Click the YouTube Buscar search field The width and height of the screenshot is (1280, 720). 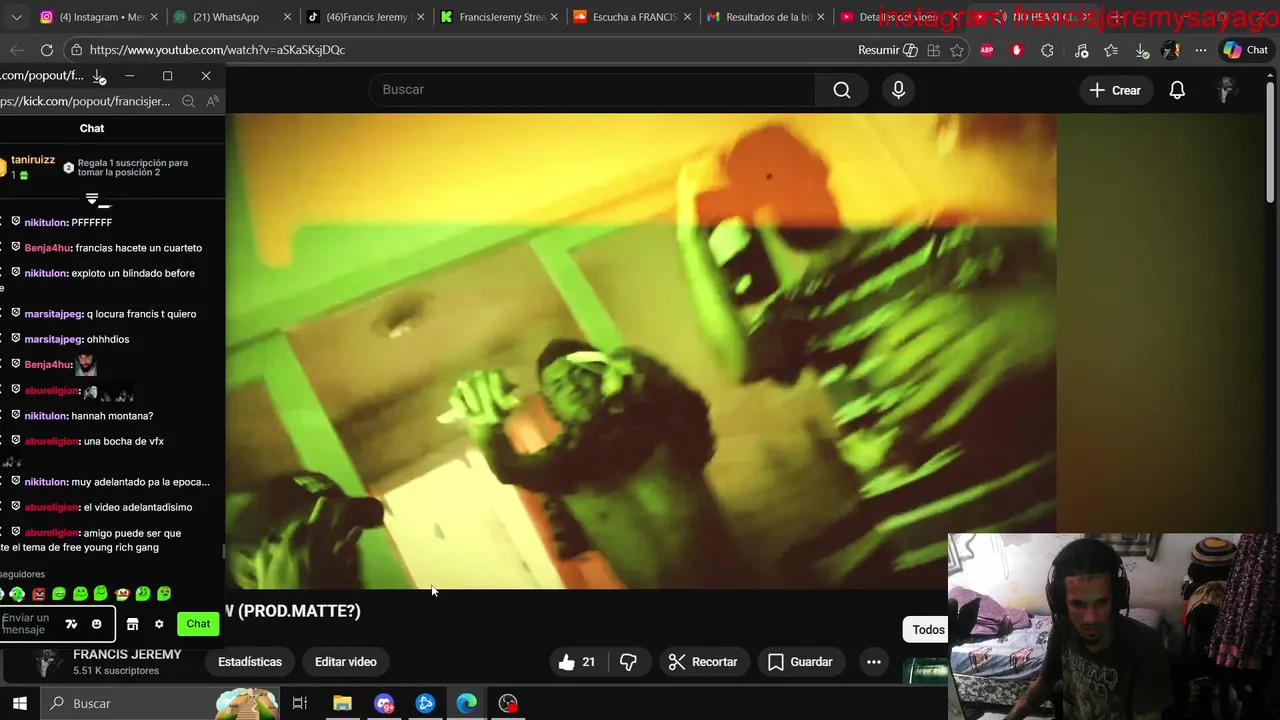592,90
